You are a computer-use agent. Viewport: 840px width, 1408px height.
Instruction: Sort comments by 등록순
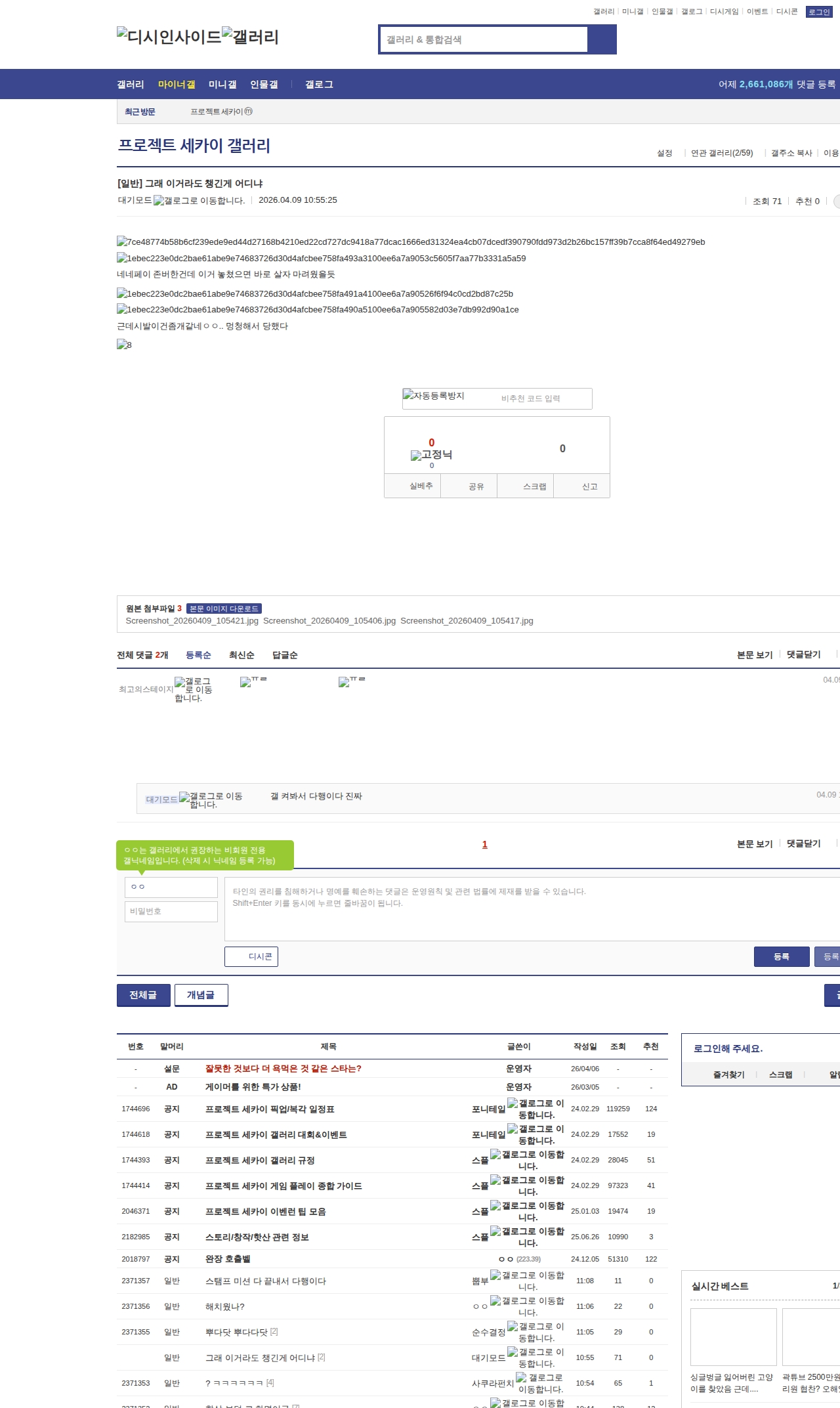tap(198, 655)
